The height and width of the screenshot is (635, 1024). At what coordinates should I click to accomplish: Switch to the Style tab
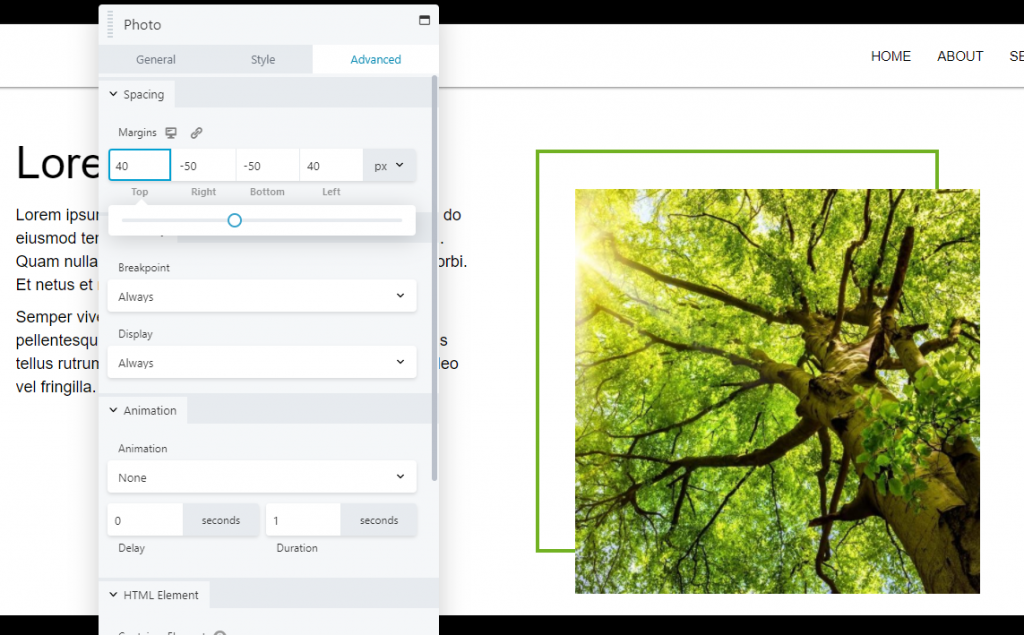pos(263,59)
